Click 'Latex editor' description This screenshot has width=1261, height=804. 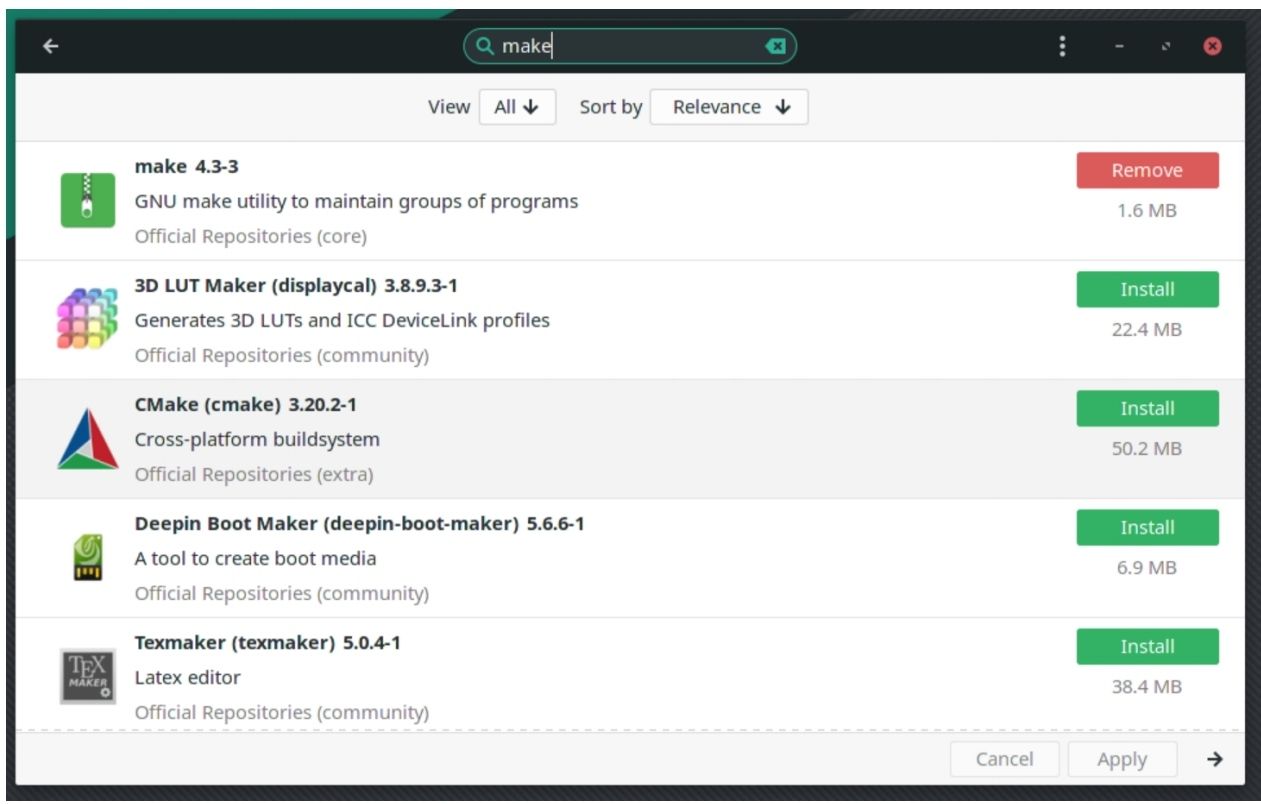click(188, 677)
